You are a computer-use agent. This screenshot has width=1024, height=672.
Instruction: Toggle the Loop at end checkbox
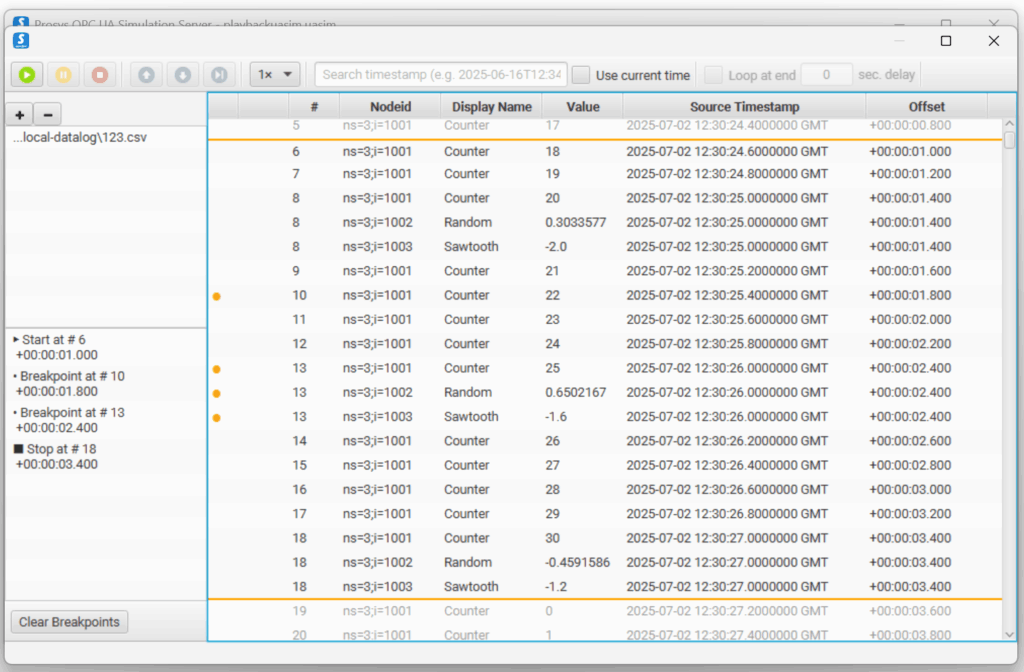point(713,75)
